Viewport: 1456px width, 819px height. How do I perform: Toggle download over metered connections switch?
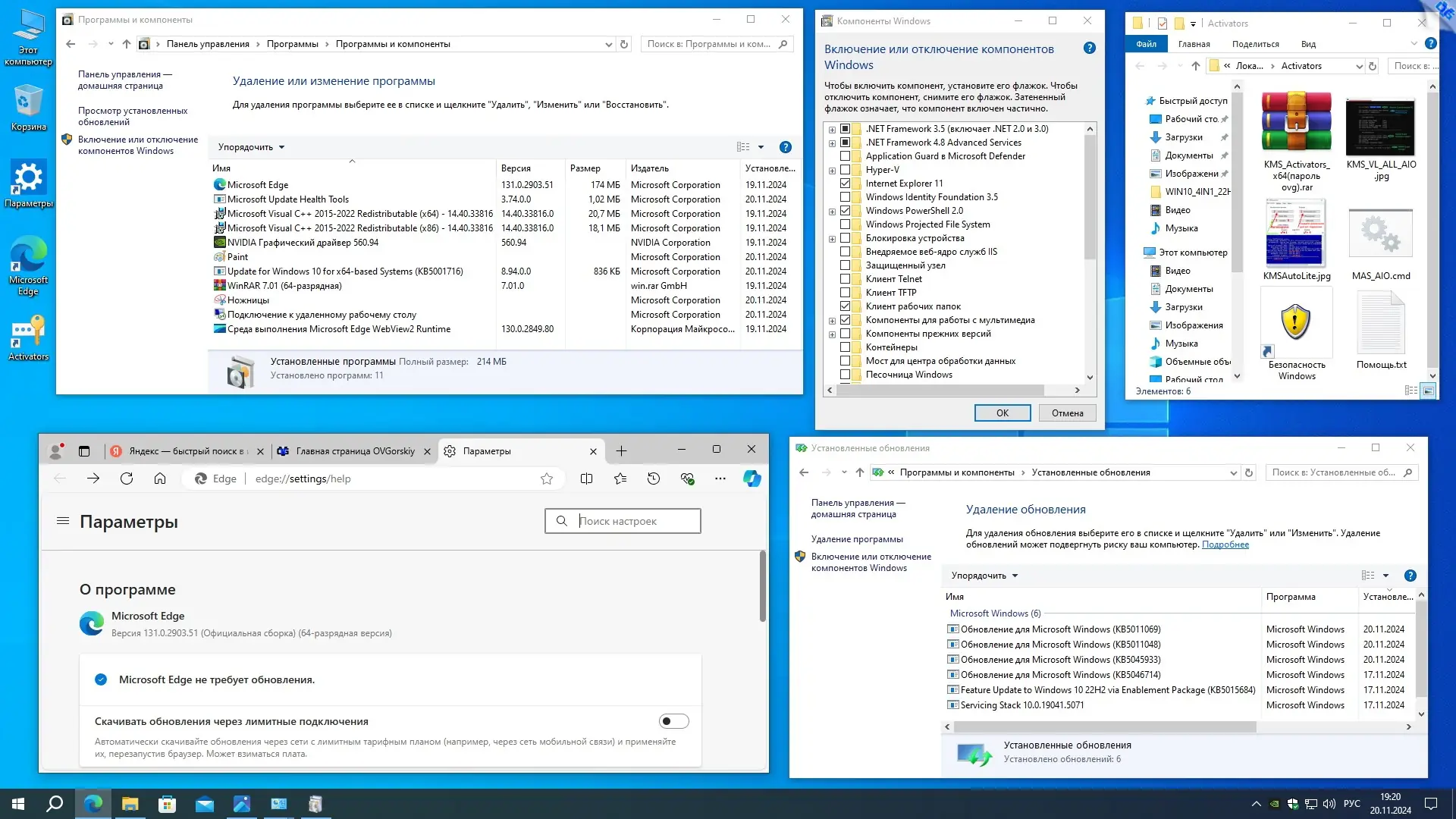tap(673, 721)
